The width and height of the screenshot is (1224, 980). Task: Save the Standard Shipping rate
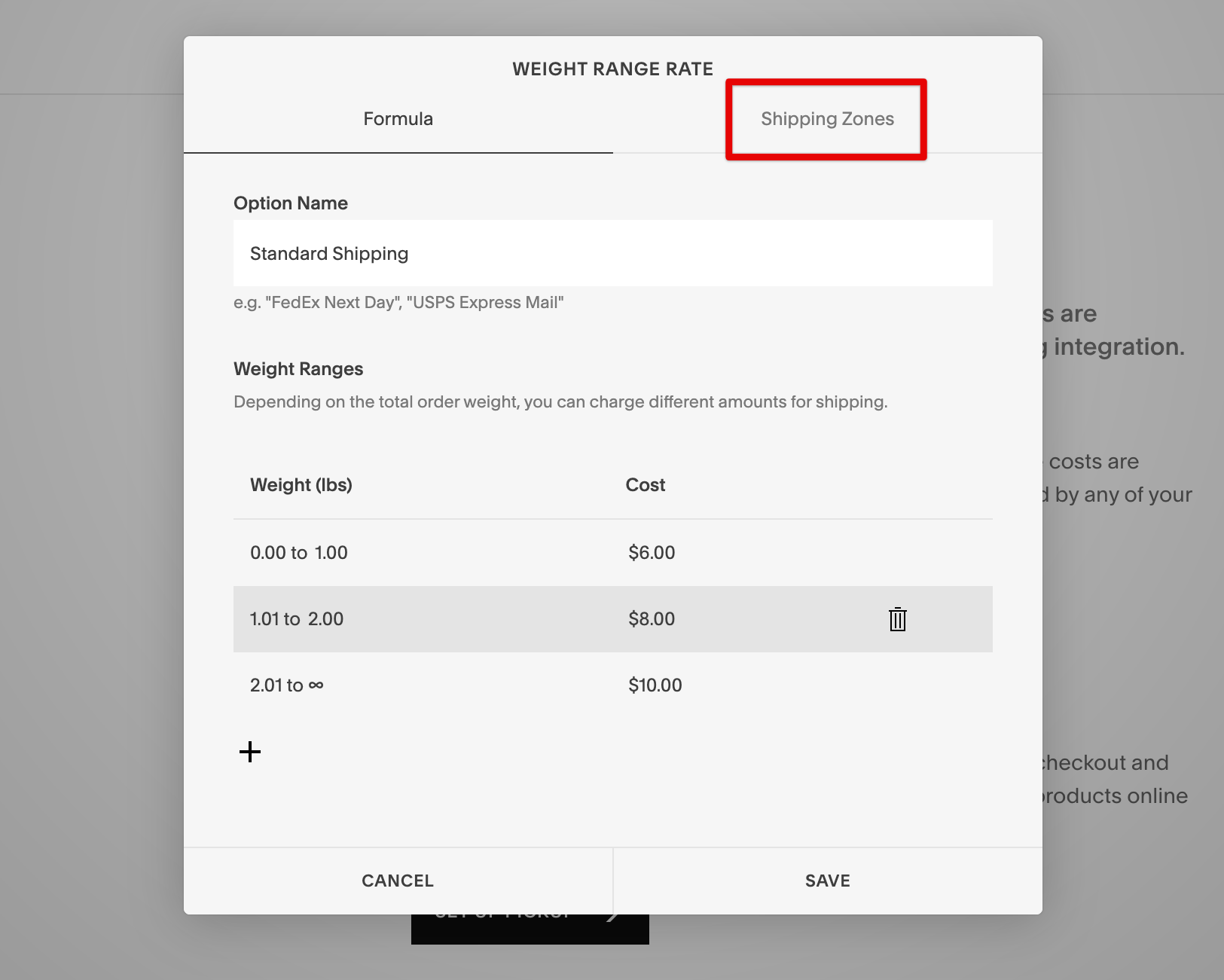point(826,880)
